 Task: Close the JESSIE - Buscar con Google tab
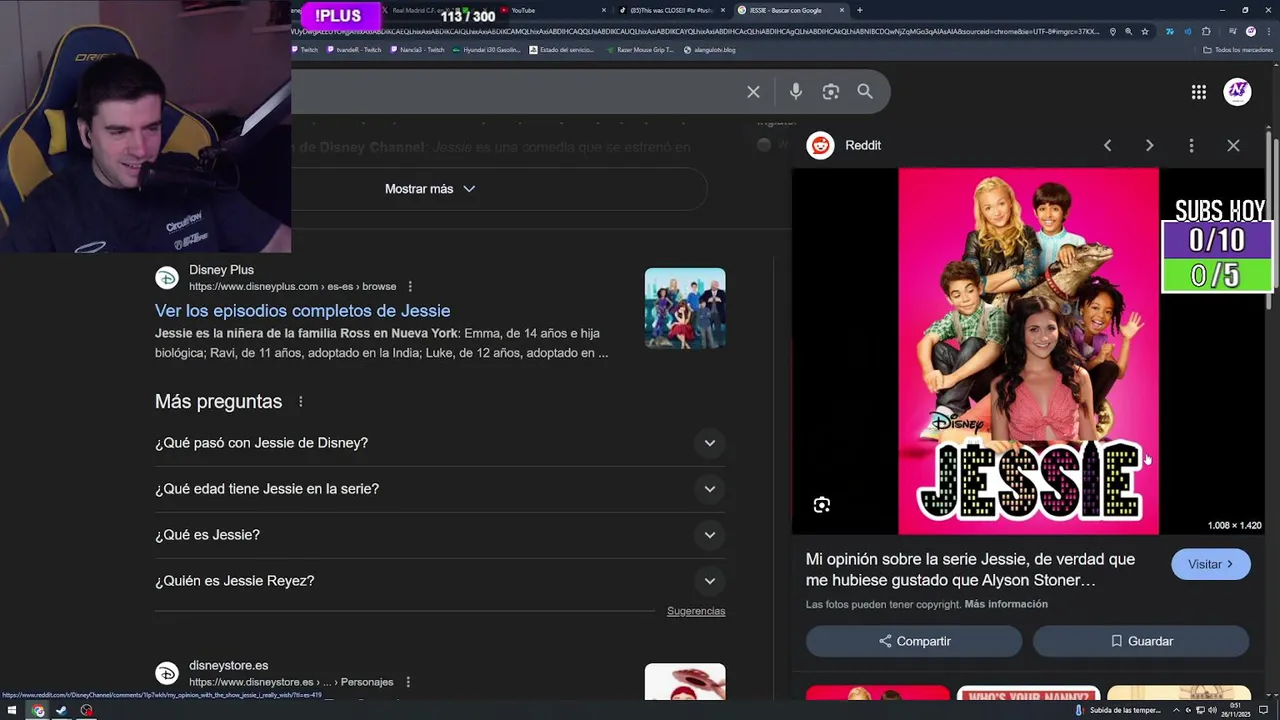[x=842, y=10]
